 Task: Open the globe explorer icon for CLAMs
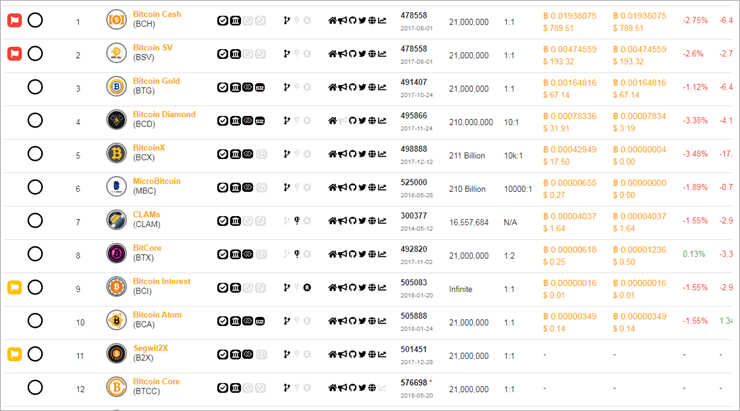coord(372,221)
